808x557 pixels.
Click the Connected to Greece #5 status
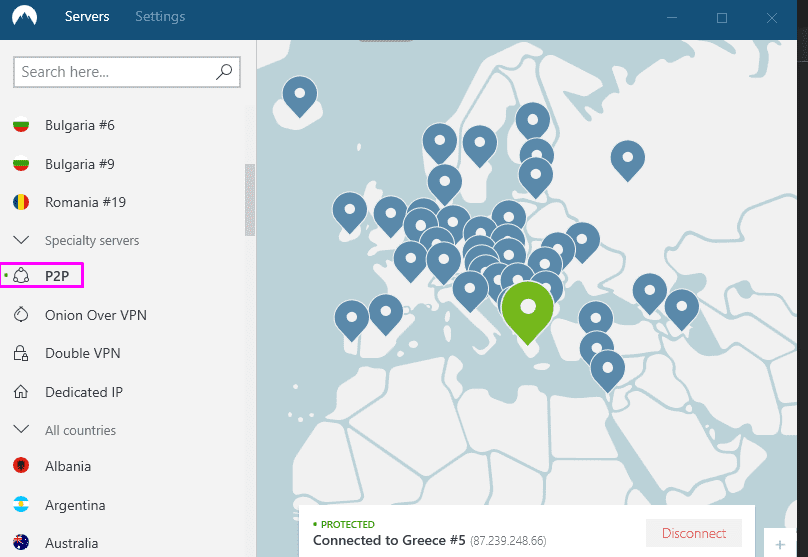tap(389, 540)
